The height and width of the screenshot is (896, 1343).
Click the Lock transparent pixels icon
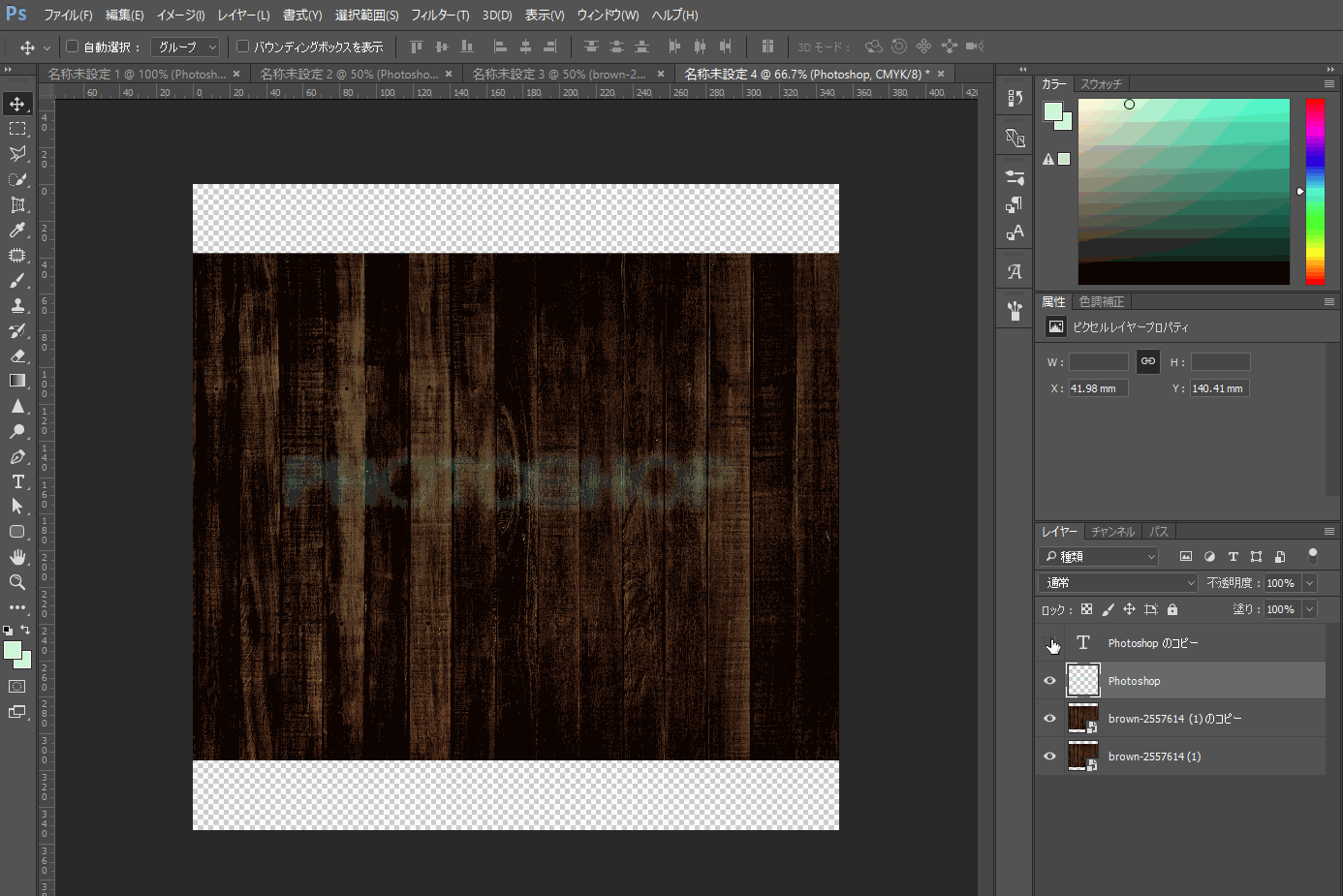coord(1086,609)
